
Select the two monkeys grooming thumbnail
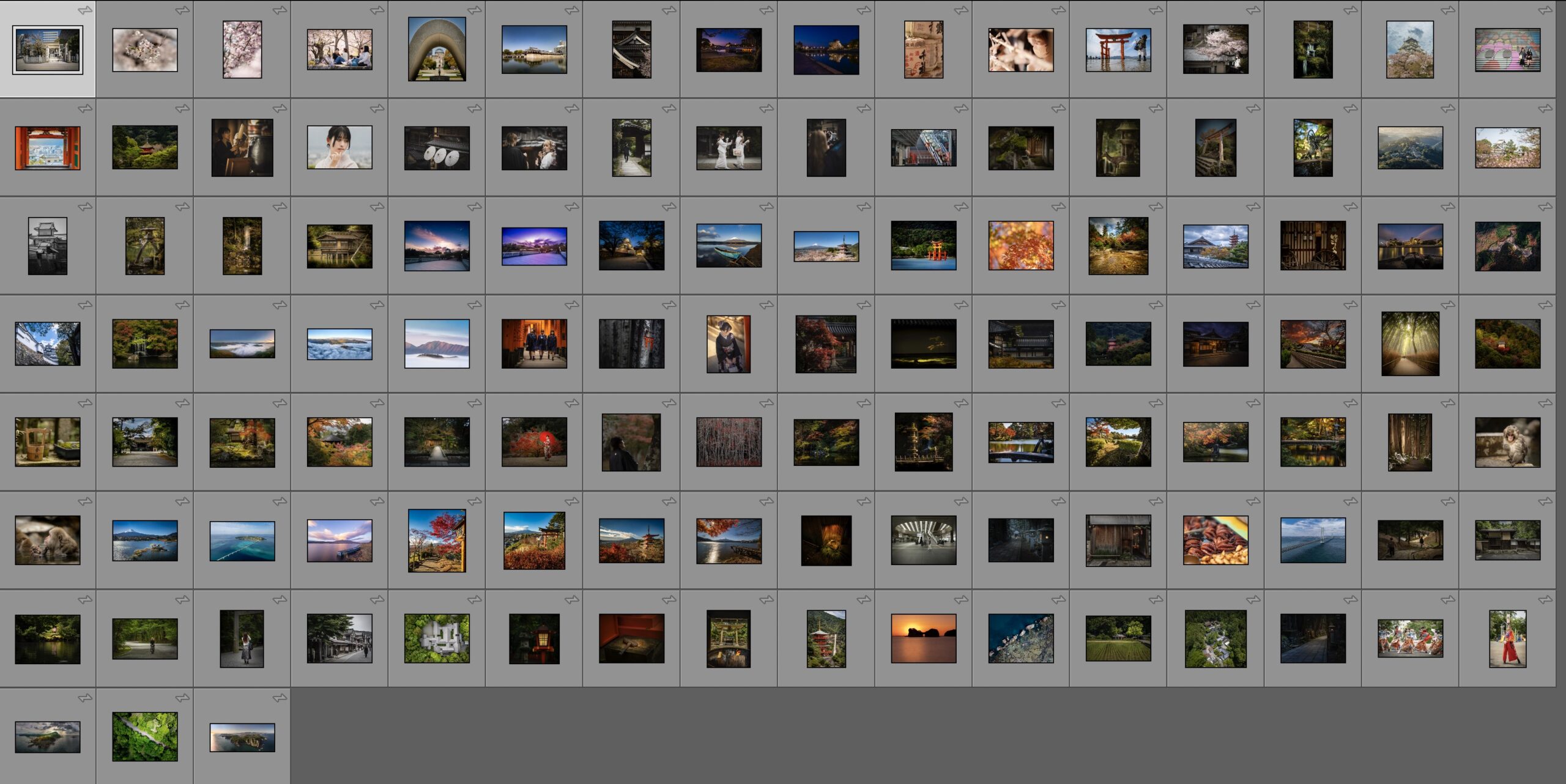click(48, 540)
